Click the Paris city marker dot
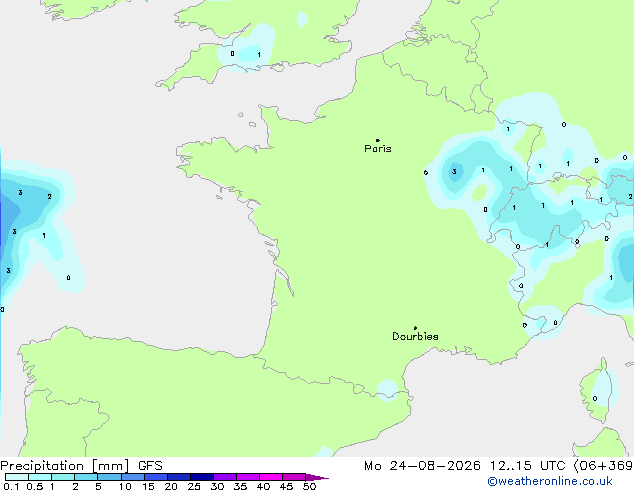634x490 pixels. coord(377,140)
